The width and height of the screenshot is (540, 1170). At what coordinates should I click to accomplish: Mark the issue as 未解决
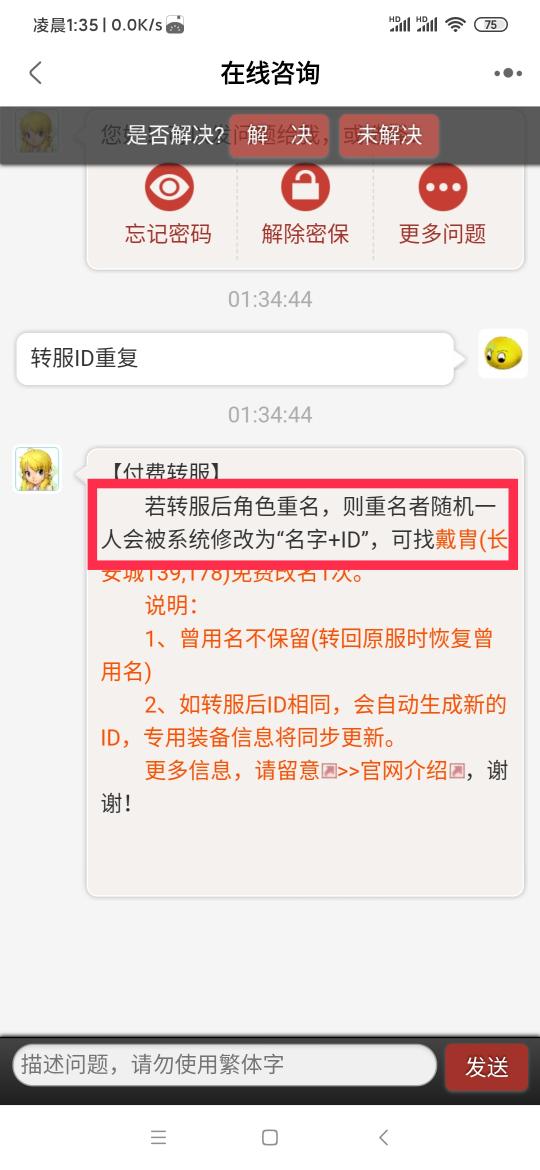389,135
